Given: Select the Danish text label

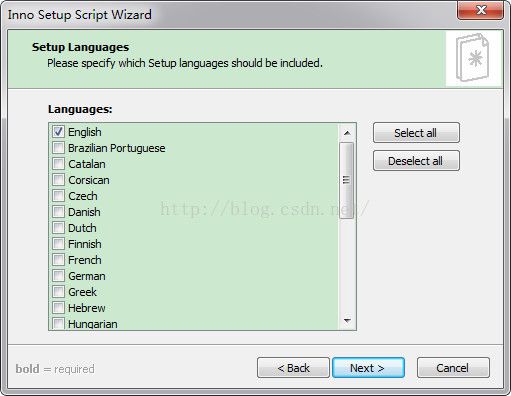Looking at the screenshot, I should click(84, 212).
